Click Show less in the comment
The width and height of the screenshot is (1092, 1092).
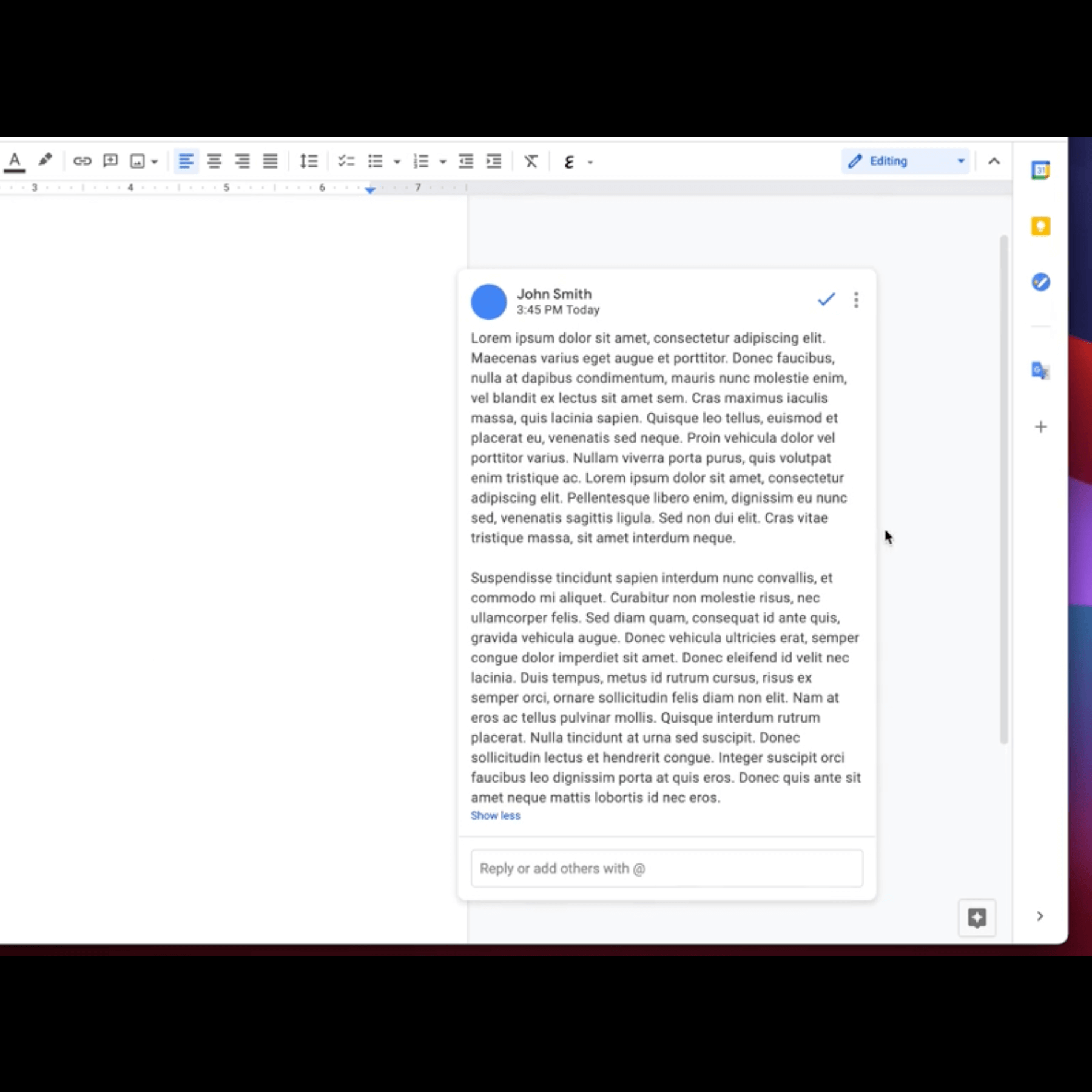pyautogui.click(x=495, y=815)
